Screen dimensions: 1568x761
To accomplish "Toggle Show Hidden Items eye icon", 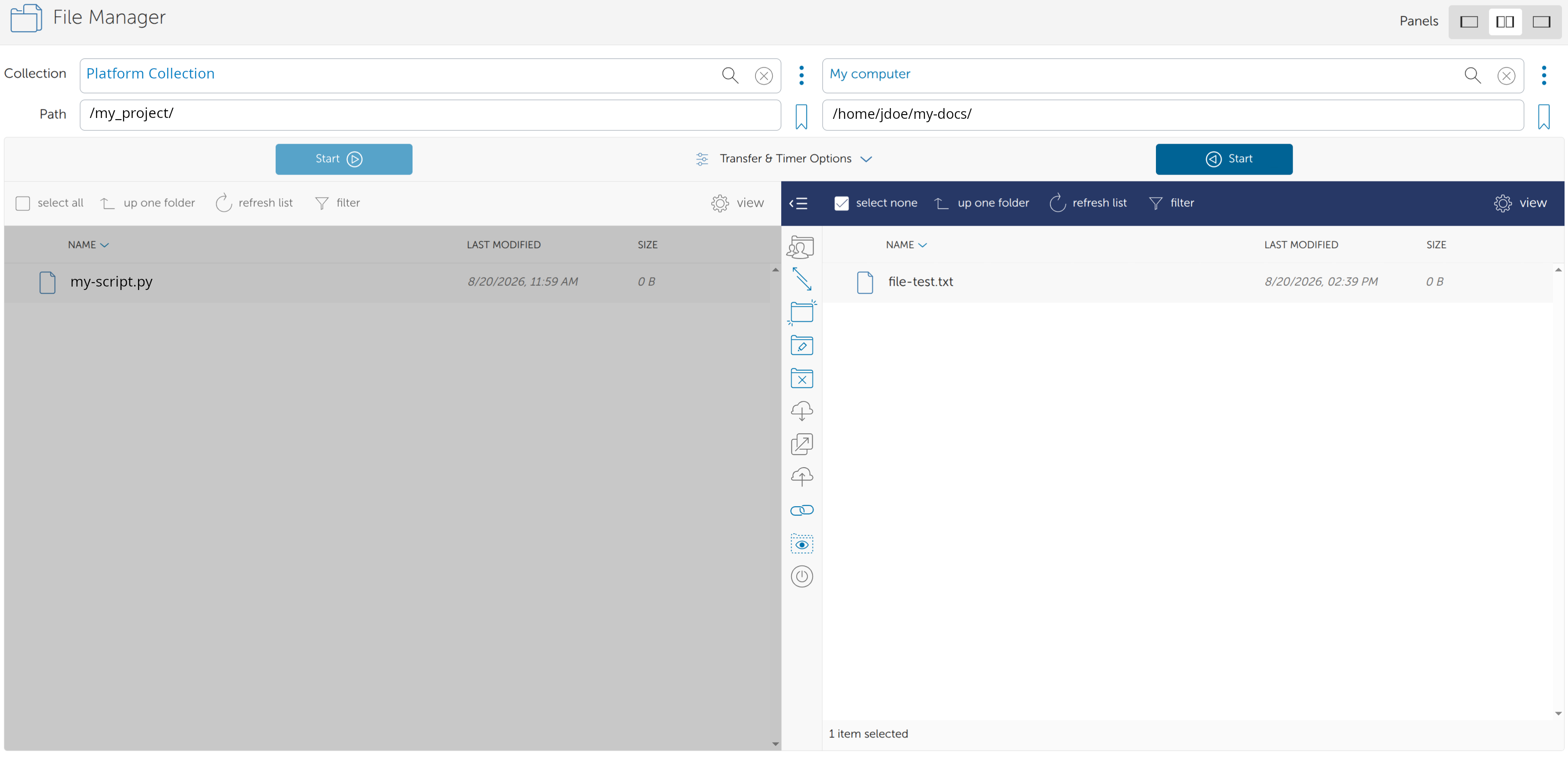I will coord(802,544).
